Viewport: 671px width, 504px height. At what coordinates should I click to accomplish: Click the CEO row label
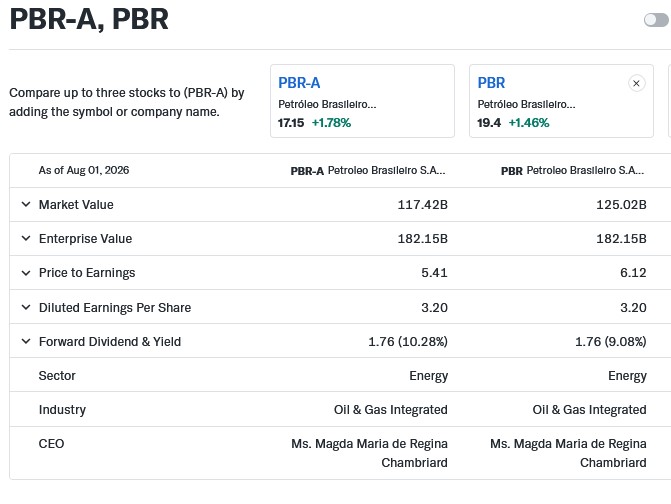pos(51,444)
